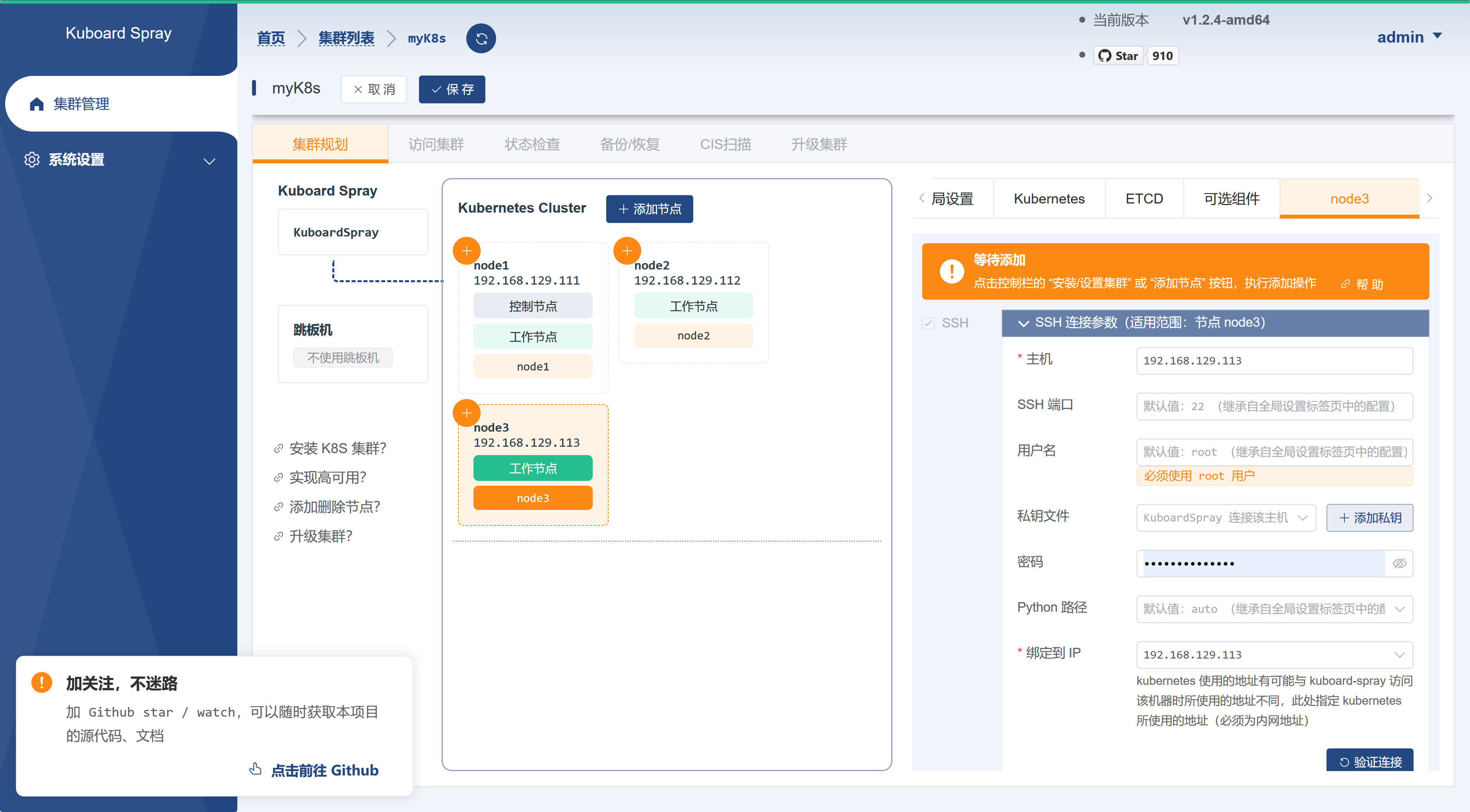The height and width of the screenshot is (812, 1470).
Task: Click the SSH 端口 input field
Action: tap(1274, 406)
